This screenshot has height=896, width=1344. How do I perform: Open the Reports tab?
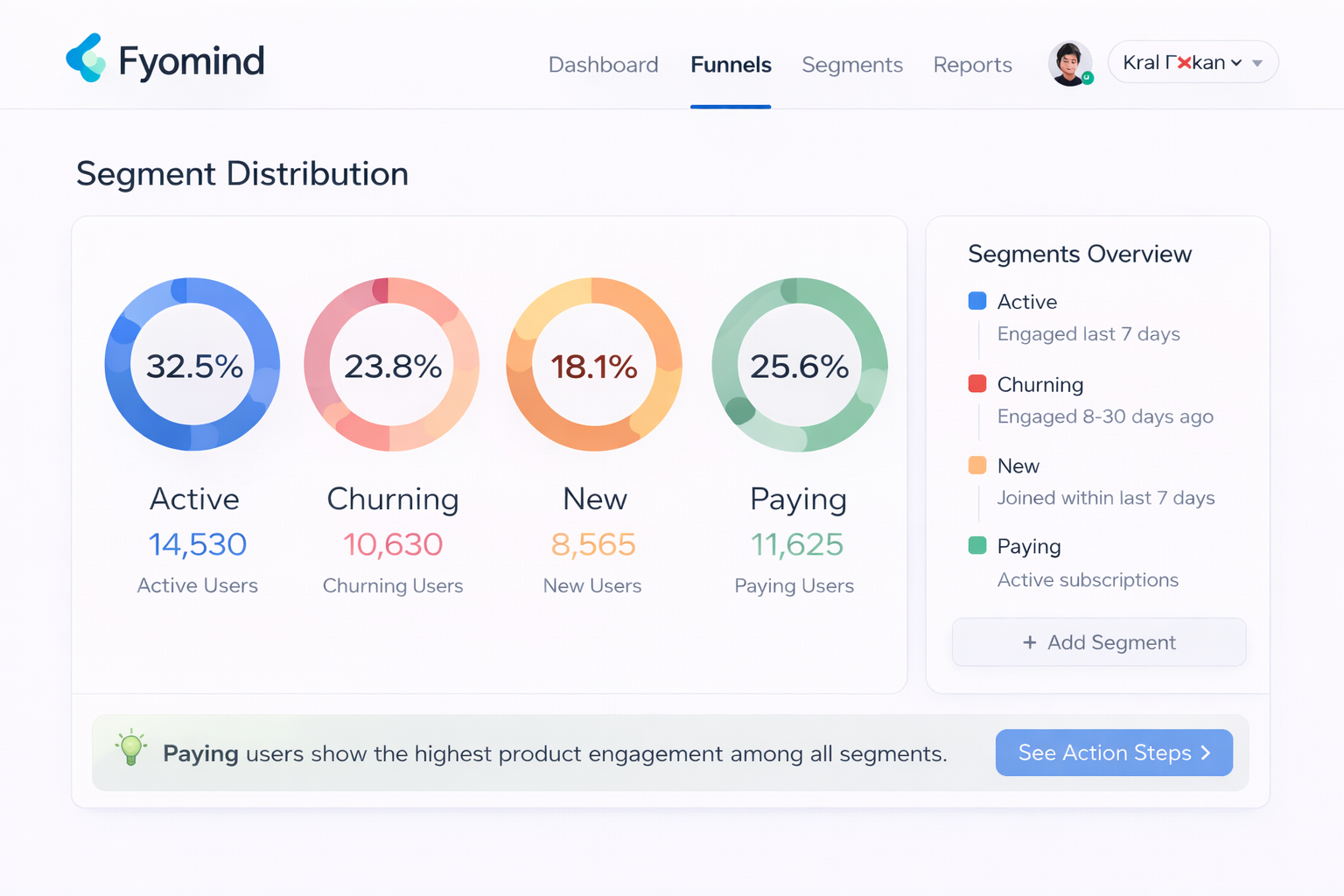coord(972,65)
